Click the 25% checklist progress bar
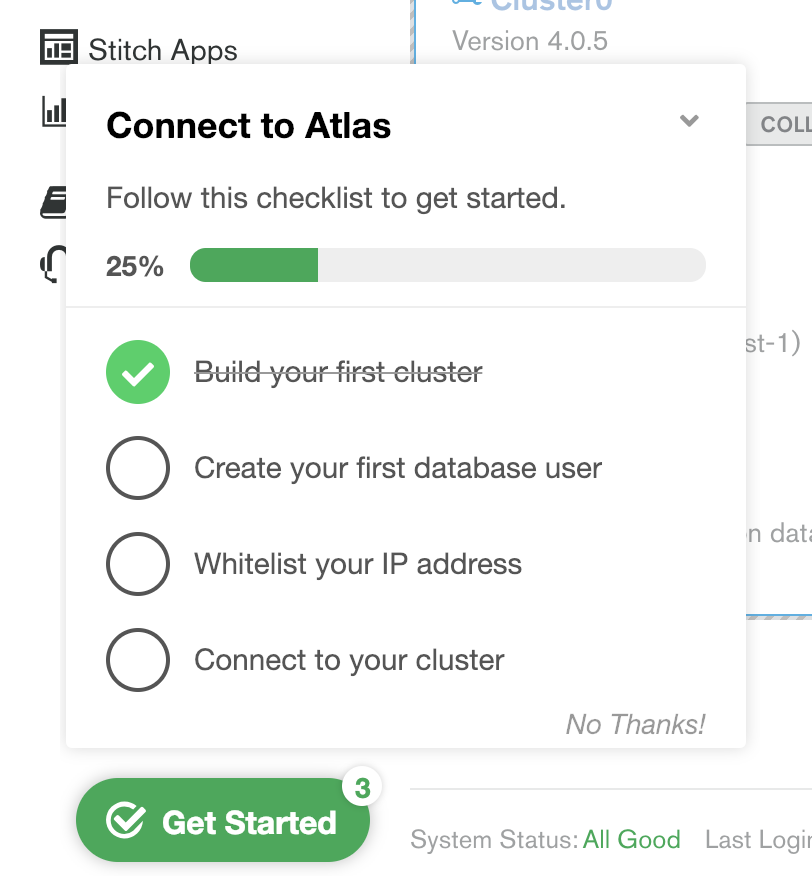 pyautogui.click(x=447, y=266)
